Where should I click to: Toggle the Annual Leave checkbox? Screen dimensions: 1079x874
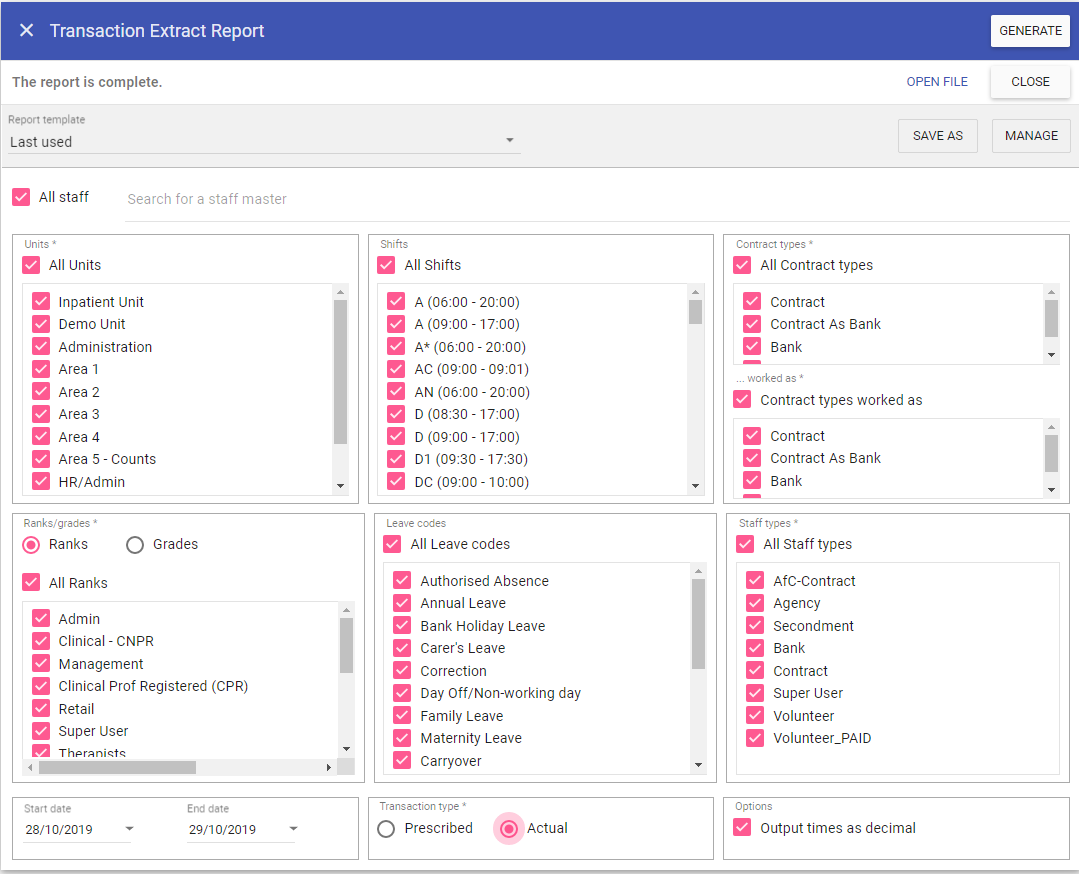pos(402,603)
